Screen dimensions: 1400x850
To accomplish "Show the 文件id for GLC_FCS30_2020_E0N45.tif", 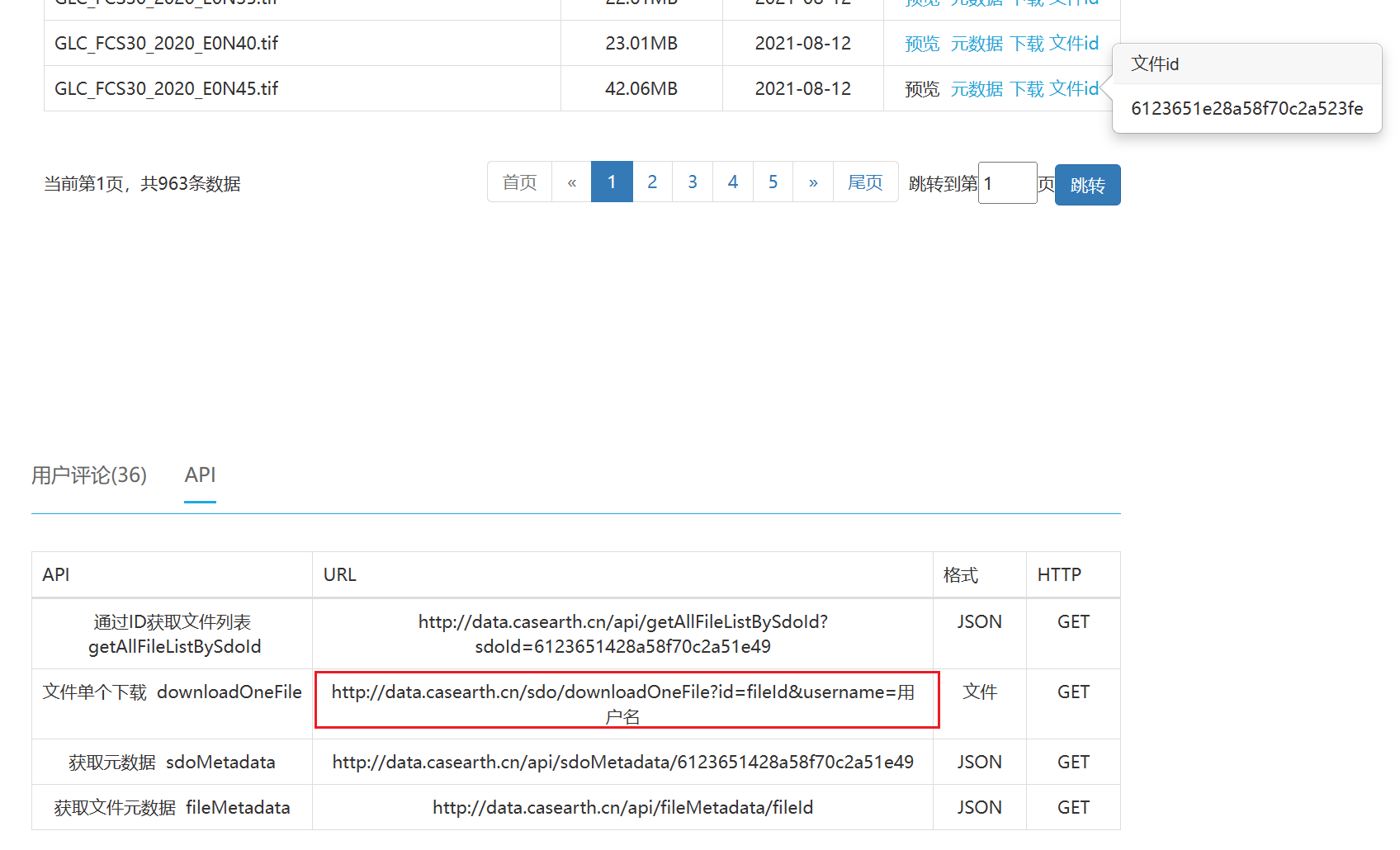I will tap(1074, 88).
